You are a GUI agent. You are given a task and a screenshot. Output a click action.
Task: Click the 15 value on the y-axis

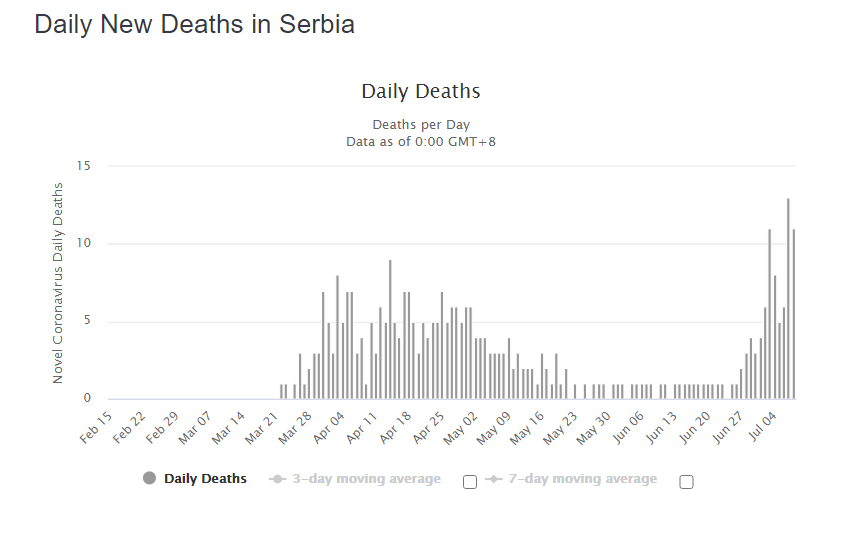pos(83,166)
